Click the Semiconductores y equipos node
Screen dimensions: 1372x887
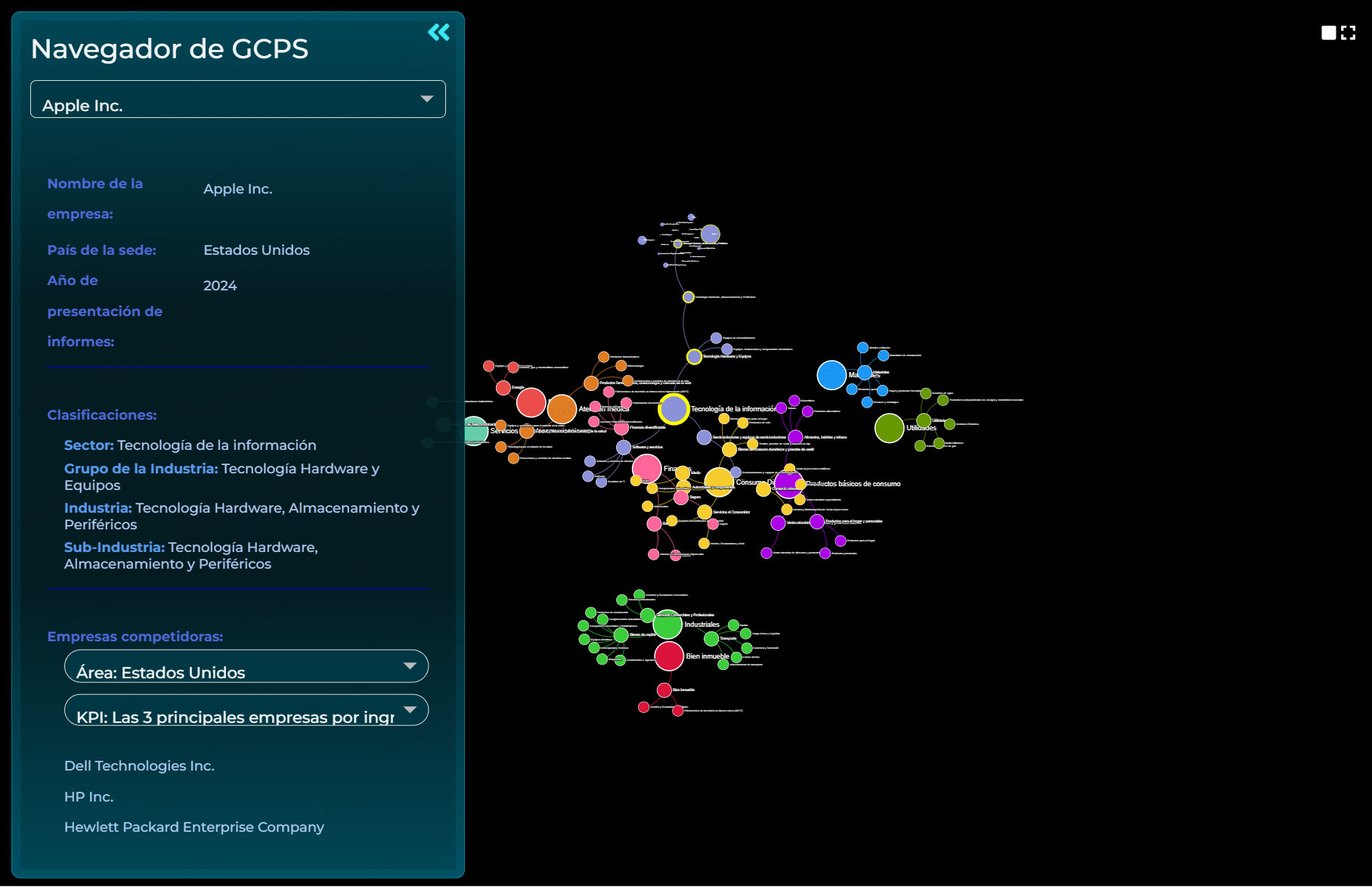pyautogui.click(x=704, y=437)
